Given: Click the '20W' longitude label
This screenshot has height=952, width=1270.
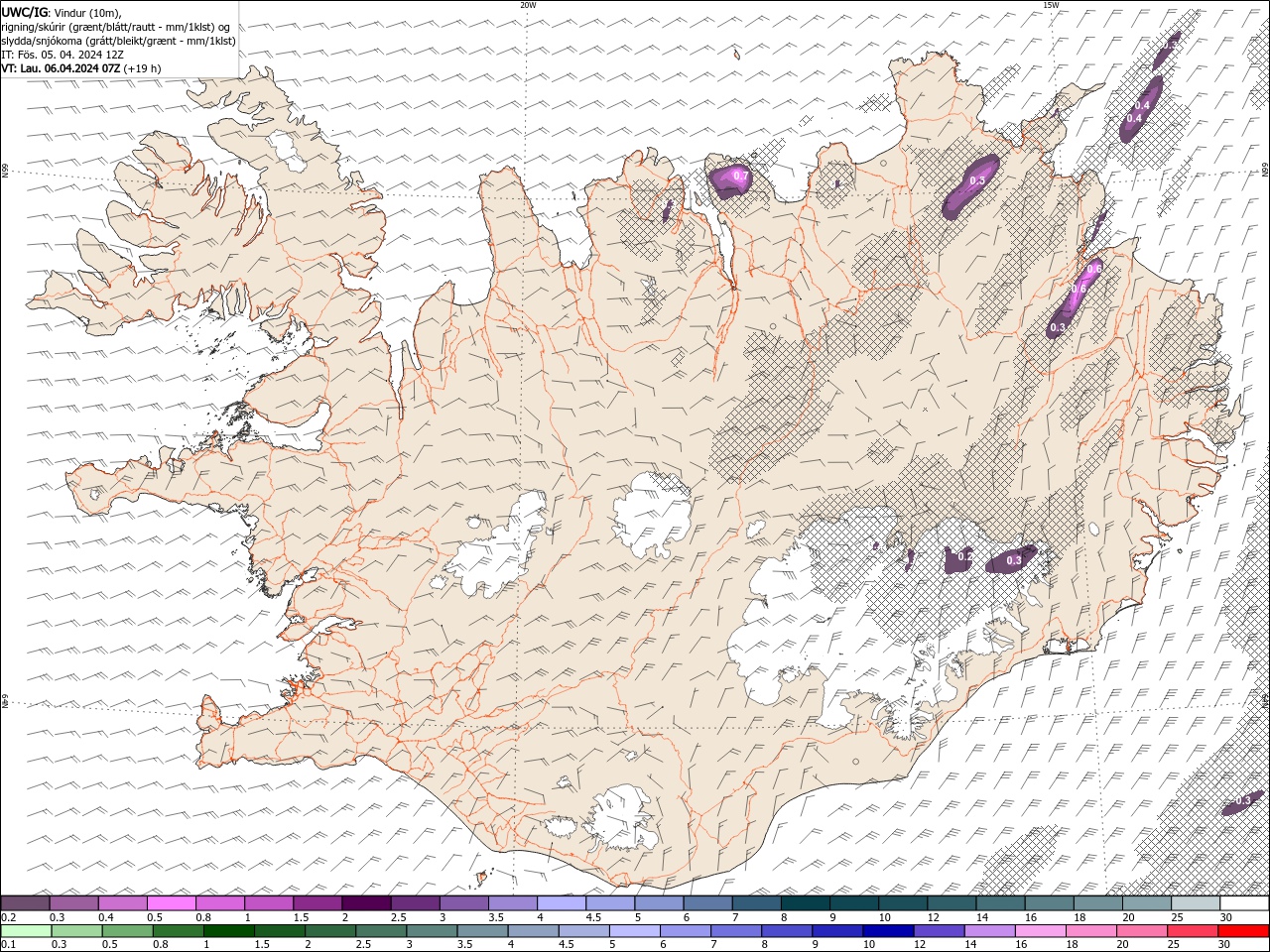Looking at the screenshot, I should [x=528, y=5].
